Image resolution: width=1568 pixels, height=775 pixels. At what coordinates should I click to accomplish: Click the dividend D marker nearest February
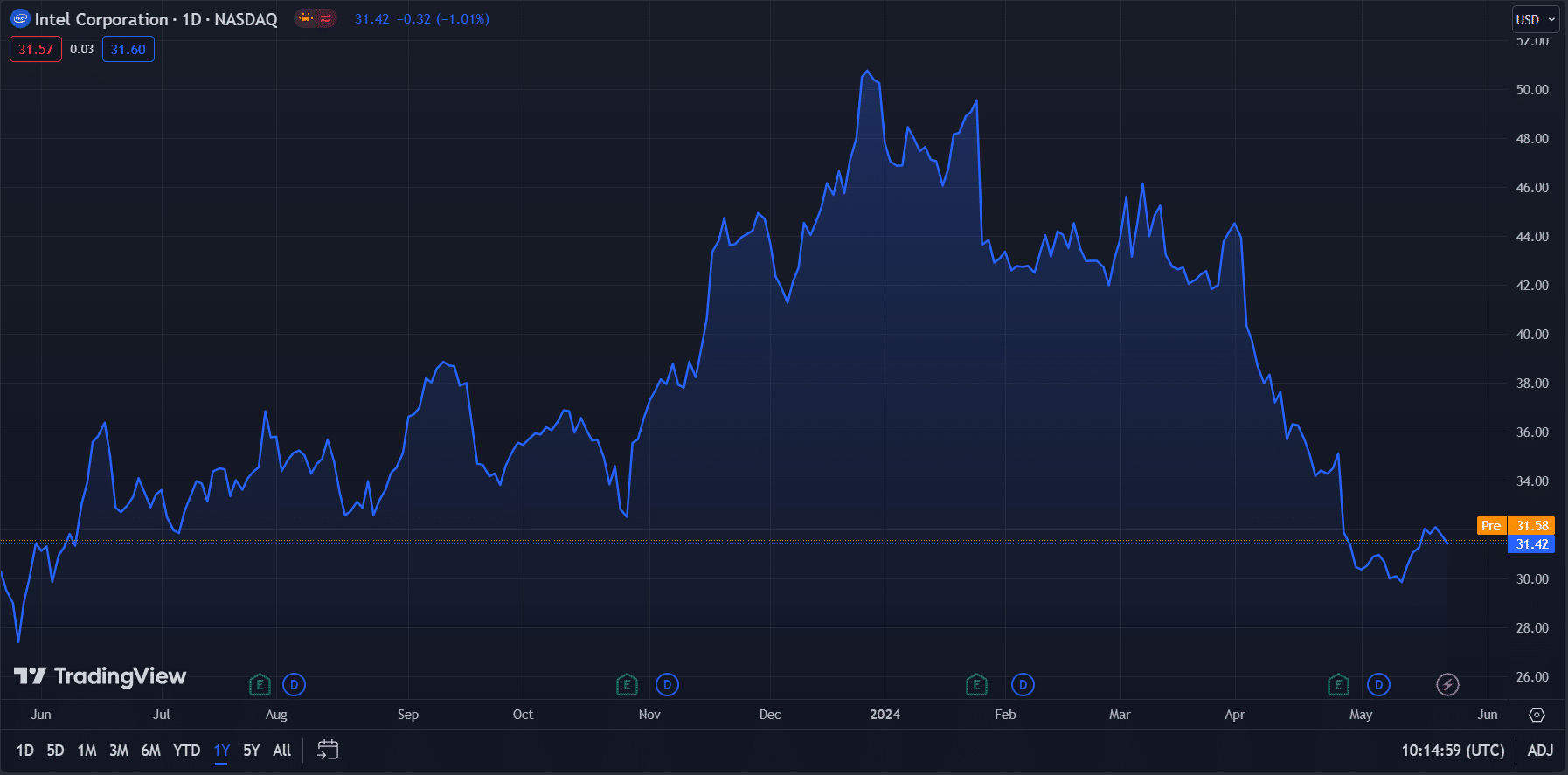(1023, 685)
